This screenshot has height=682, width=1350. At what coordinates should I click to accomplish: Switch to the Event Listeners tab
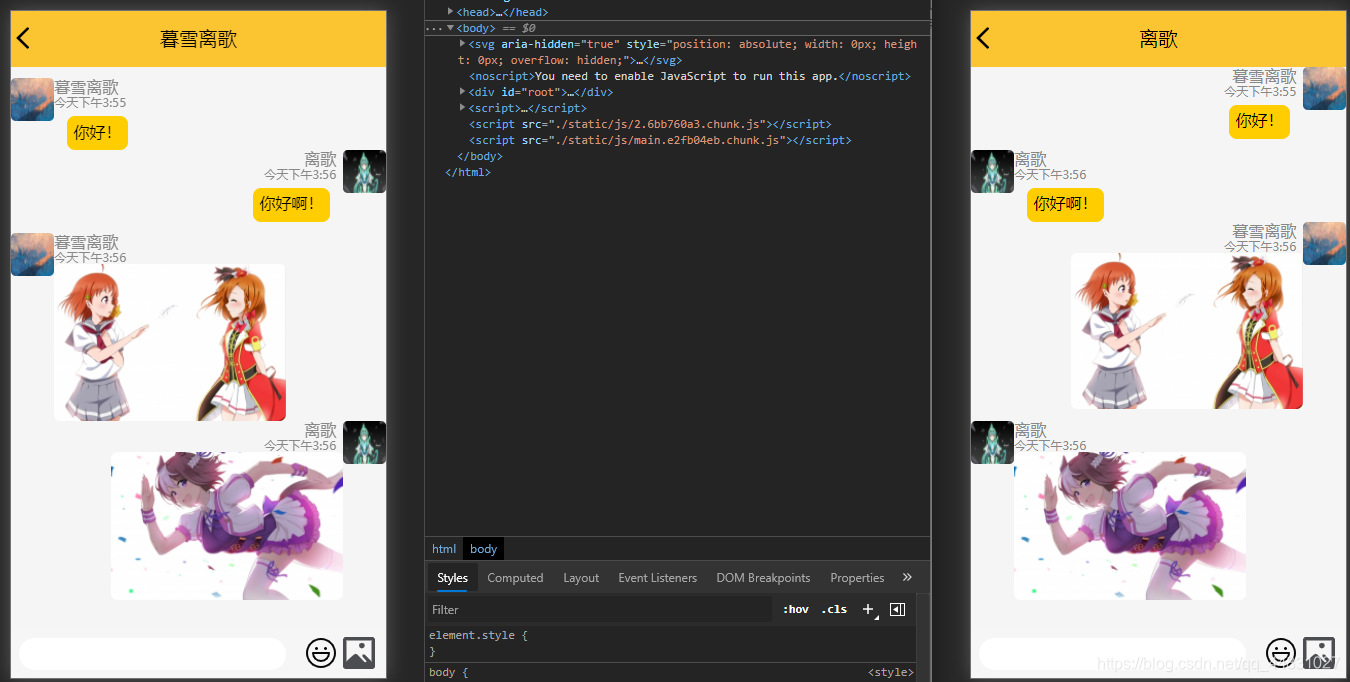point(658,578)
